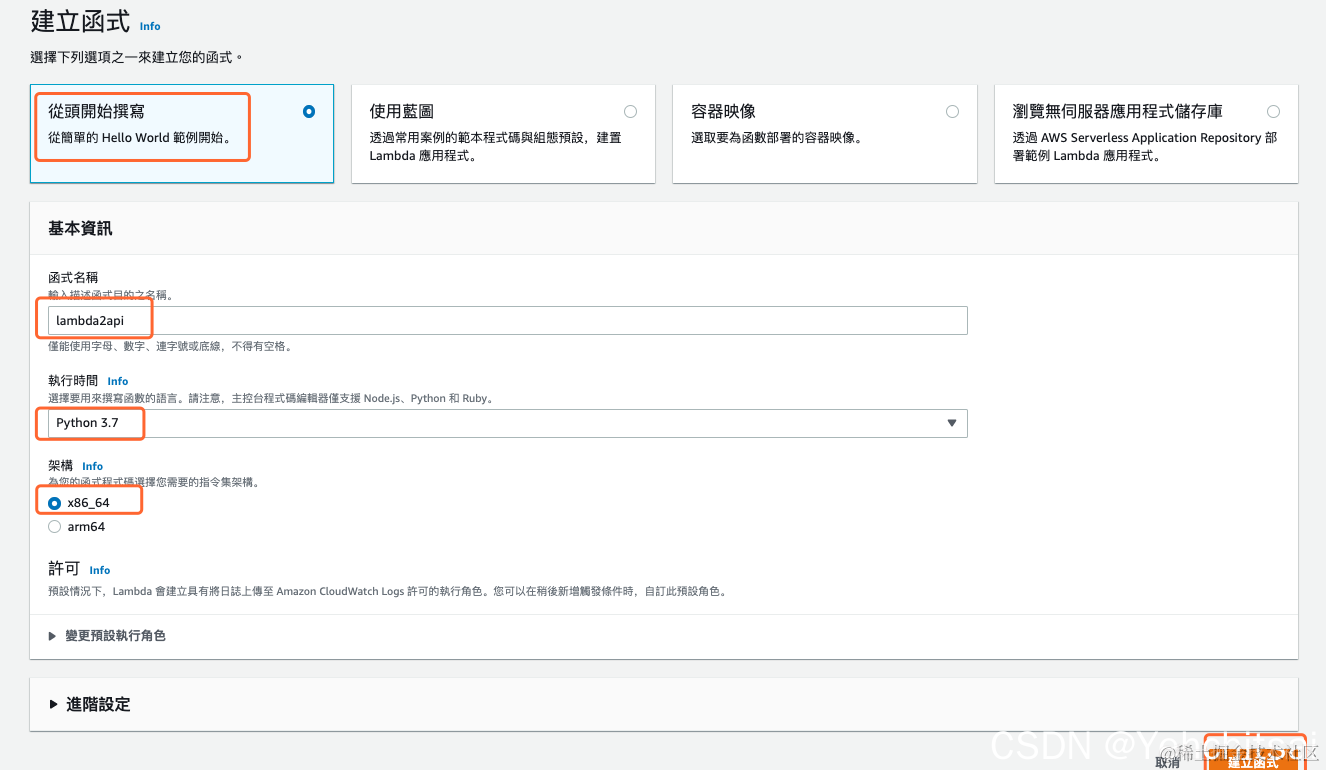The width and height of the screenshot is (1326, 770).
Task: Choose 瀏覽無伺服器應用程式儲存庫 option
Action: [x=1273, y=111]
